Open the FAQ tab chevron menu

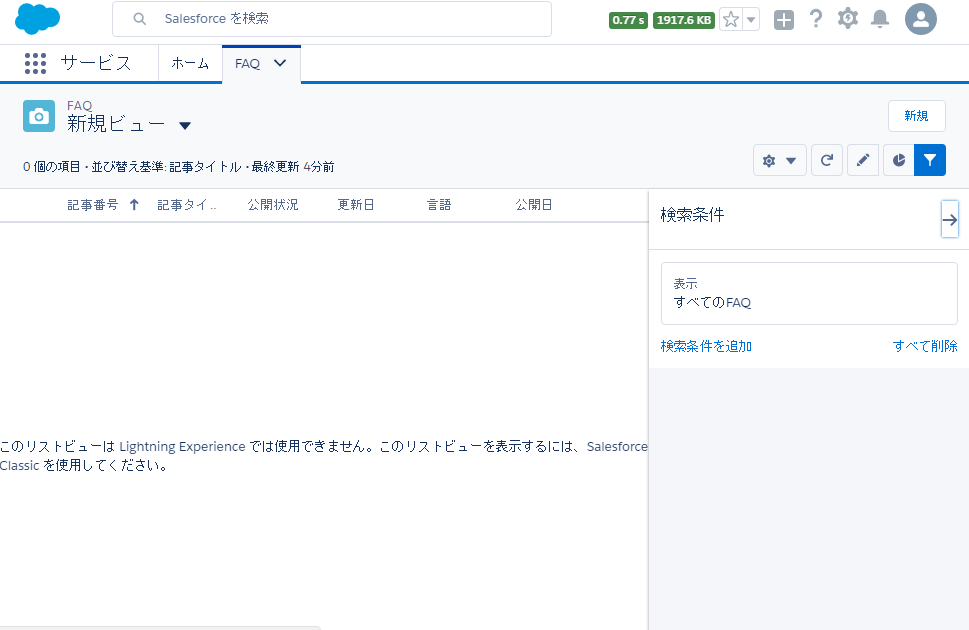280,63
